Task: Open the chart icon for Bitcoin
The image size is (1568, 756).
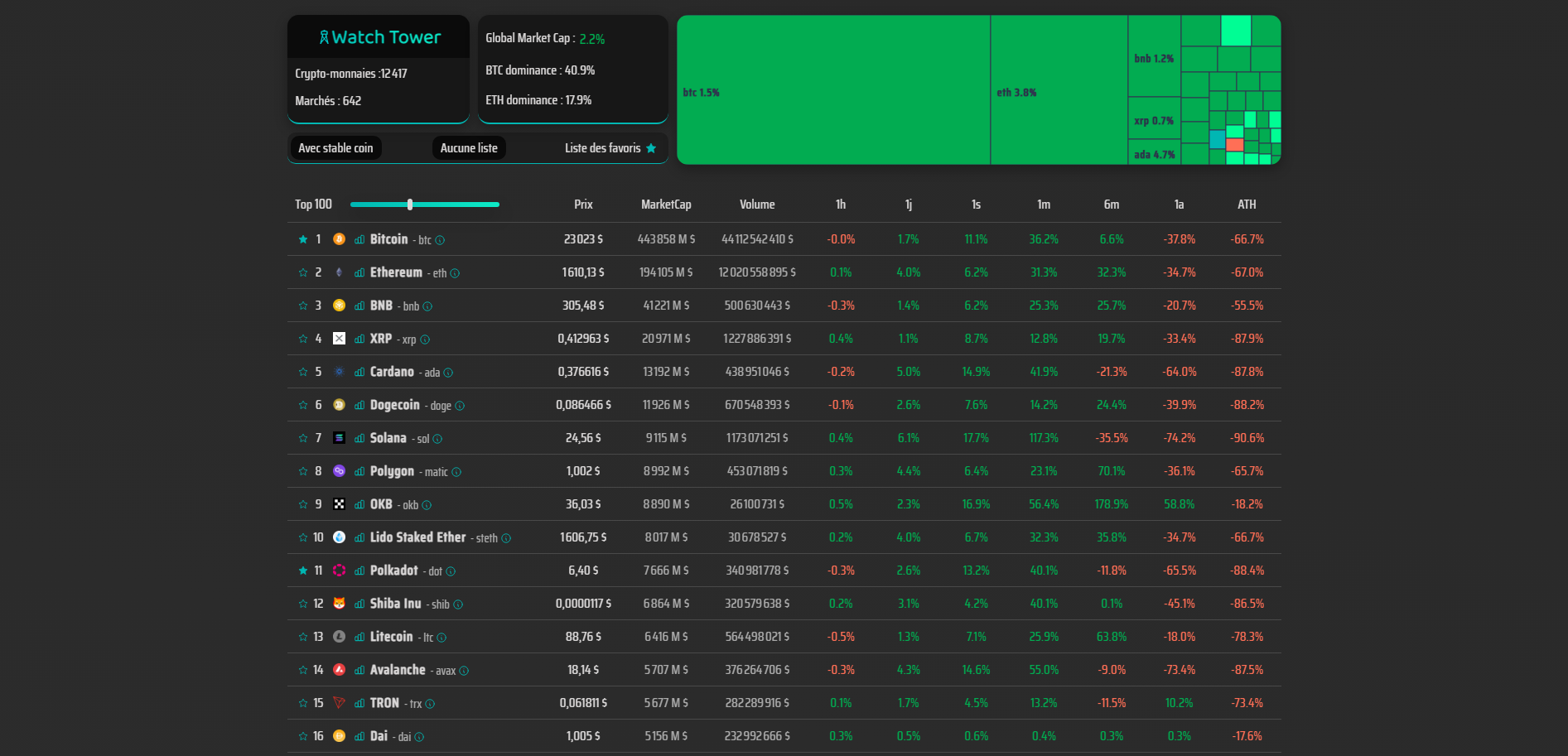Action: coord(359,240)
